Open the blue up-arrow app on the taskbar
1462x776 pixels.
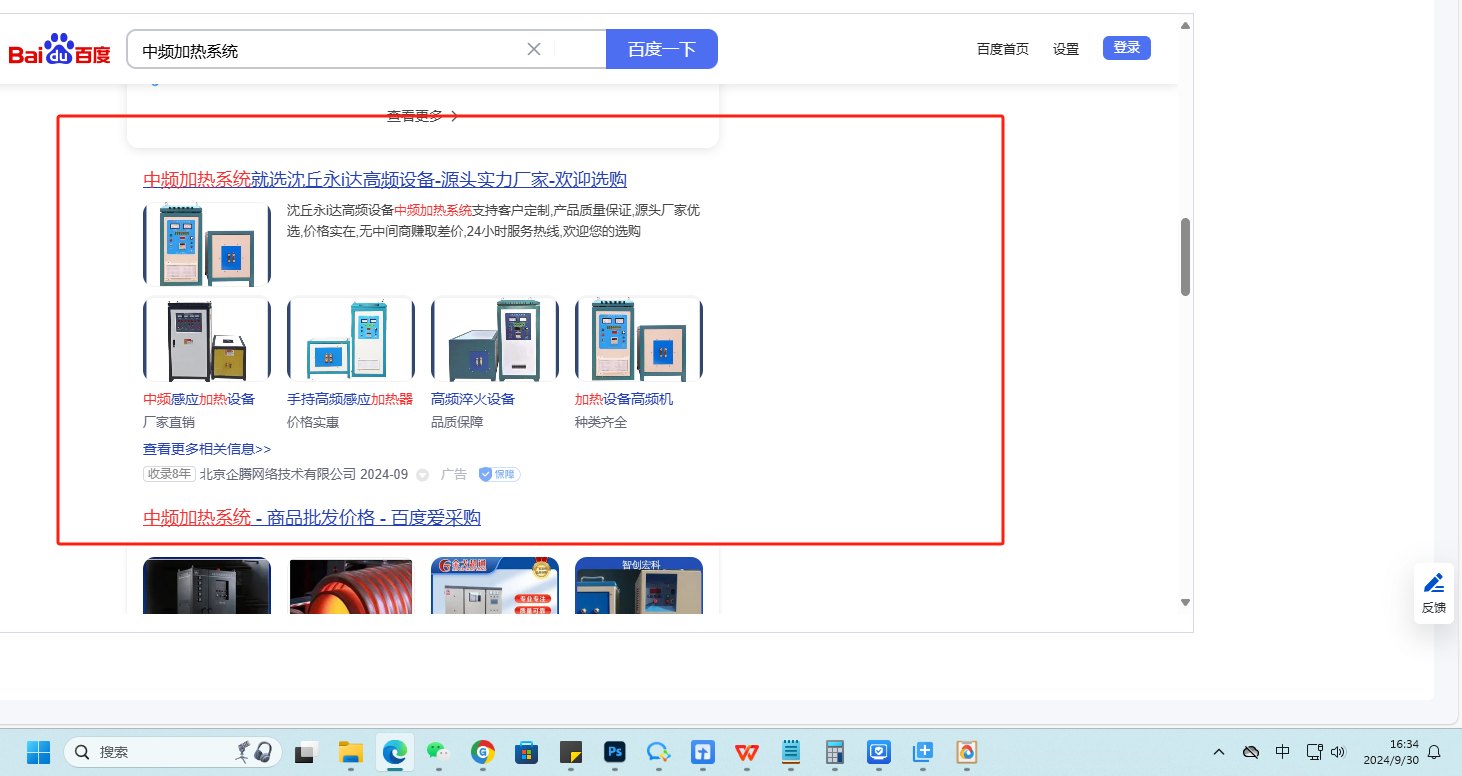[703, 752]
